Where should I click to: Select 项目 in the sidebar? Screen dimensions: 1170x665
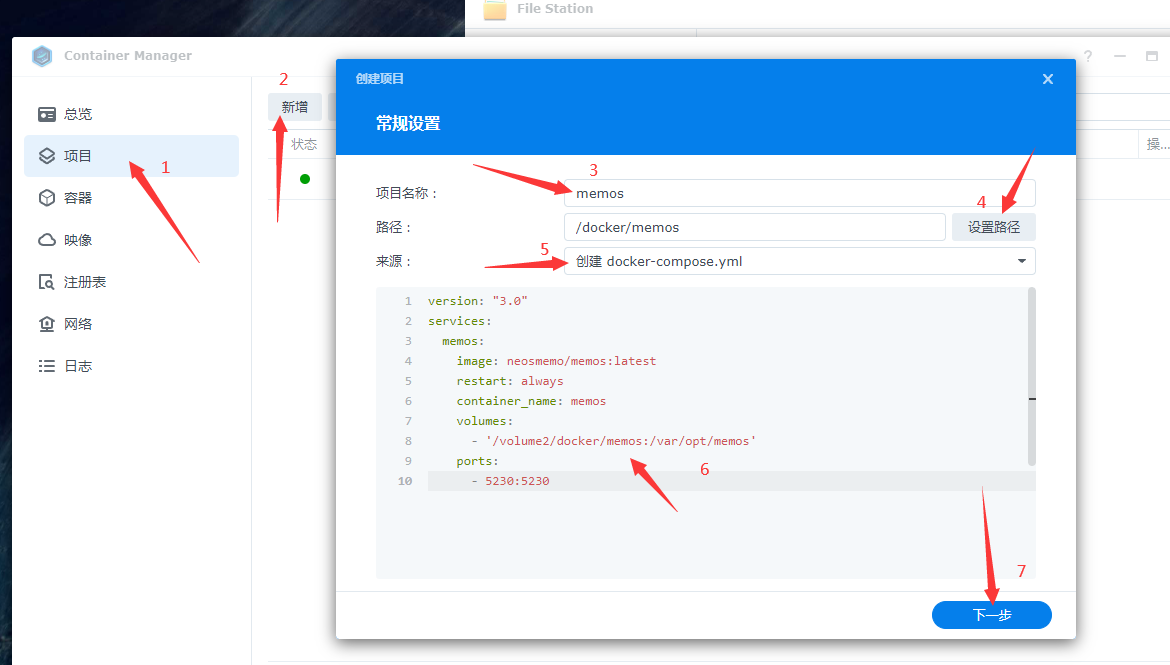click(x=131, y=156)
